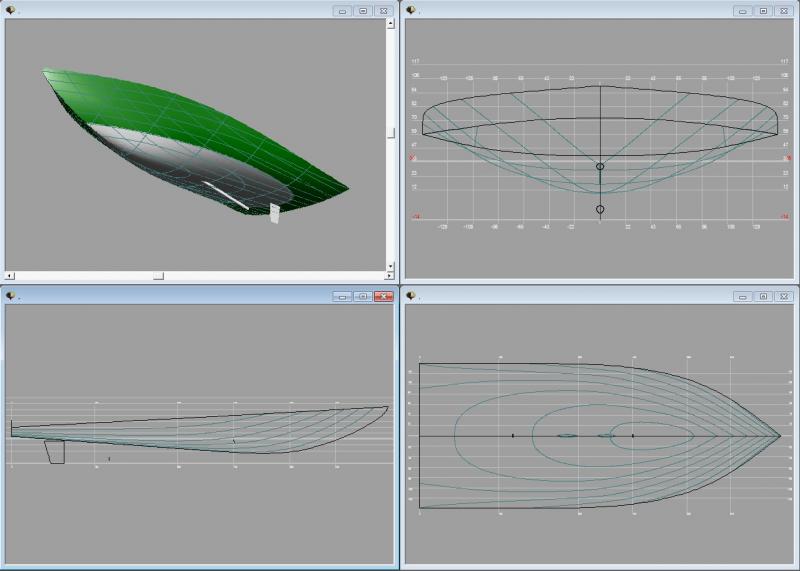Minimize the 3D green hull view window
The height and width of the screenshot is (571, 800).
pos(342,11)
